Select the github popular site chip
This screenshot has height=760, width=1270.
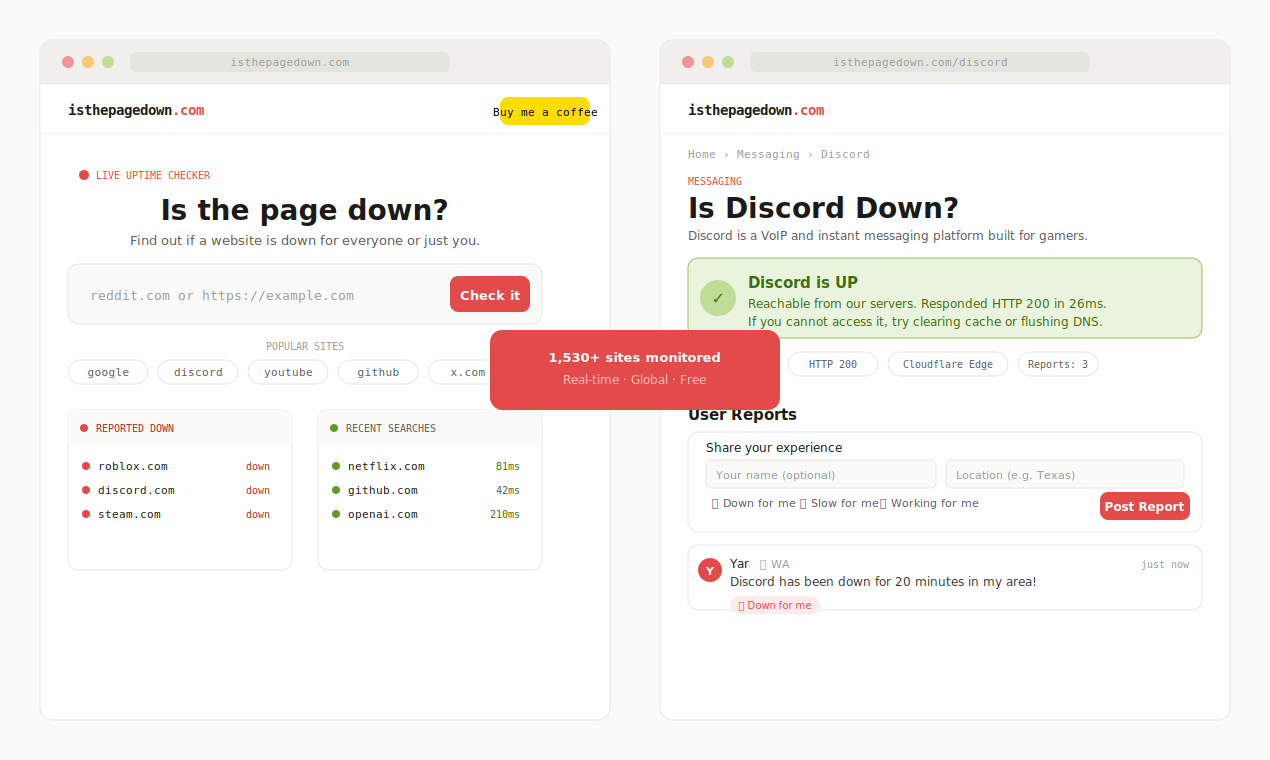point(378,372)
